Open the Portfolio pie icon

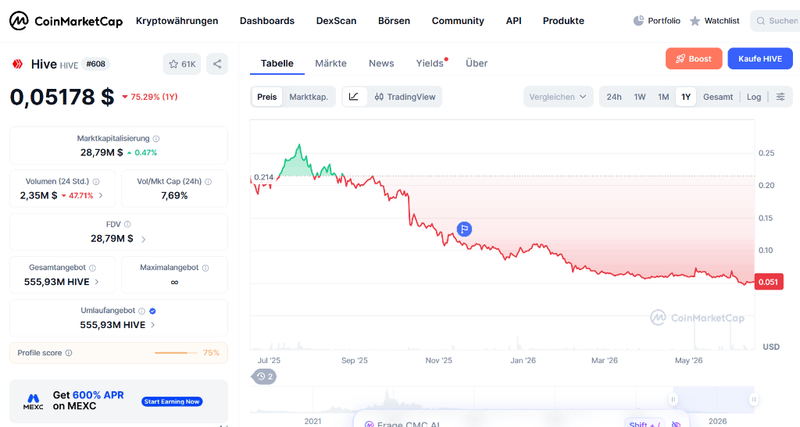coord(638,21)
